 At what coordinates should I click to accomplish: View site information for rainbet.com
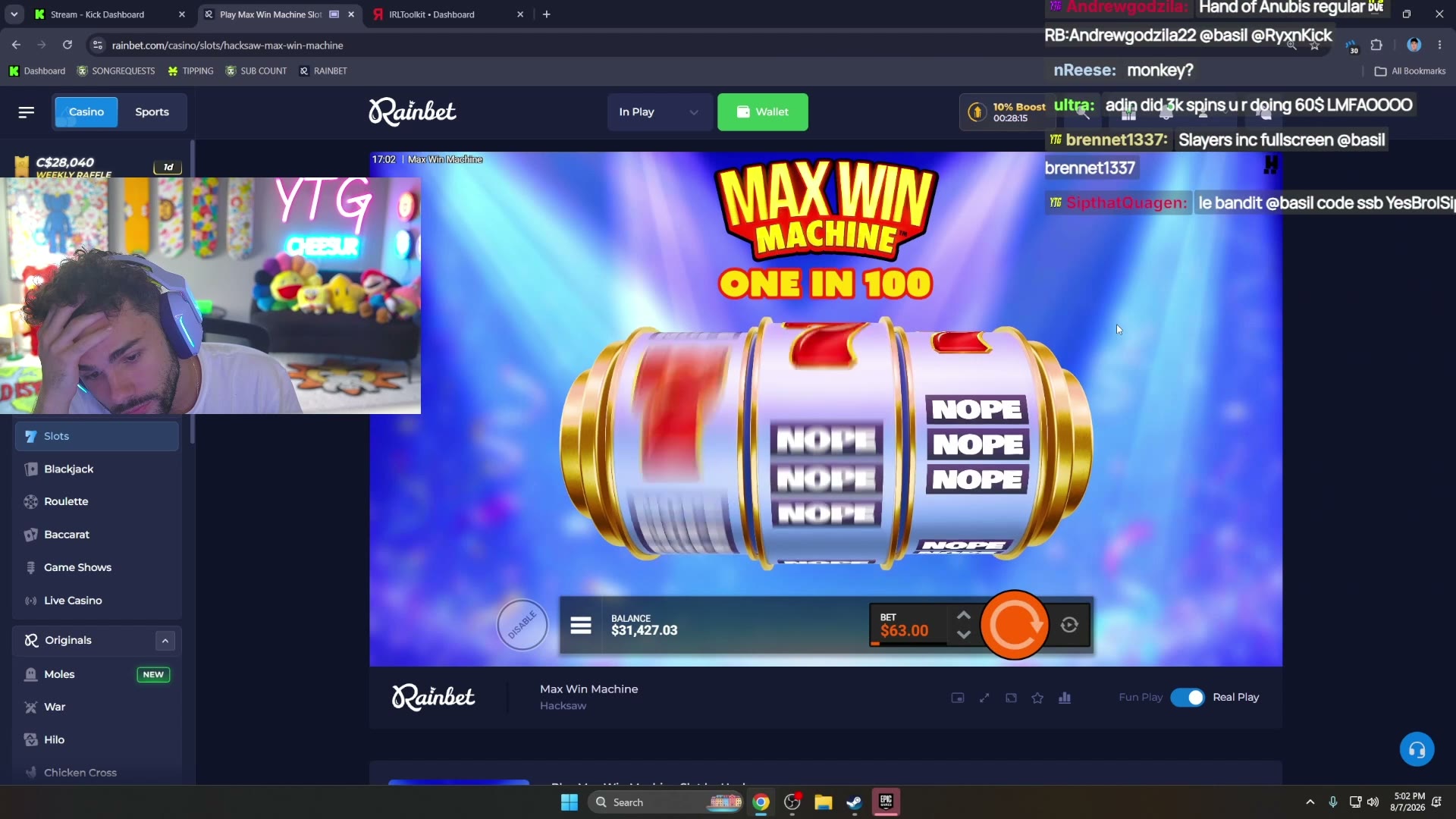97,45
